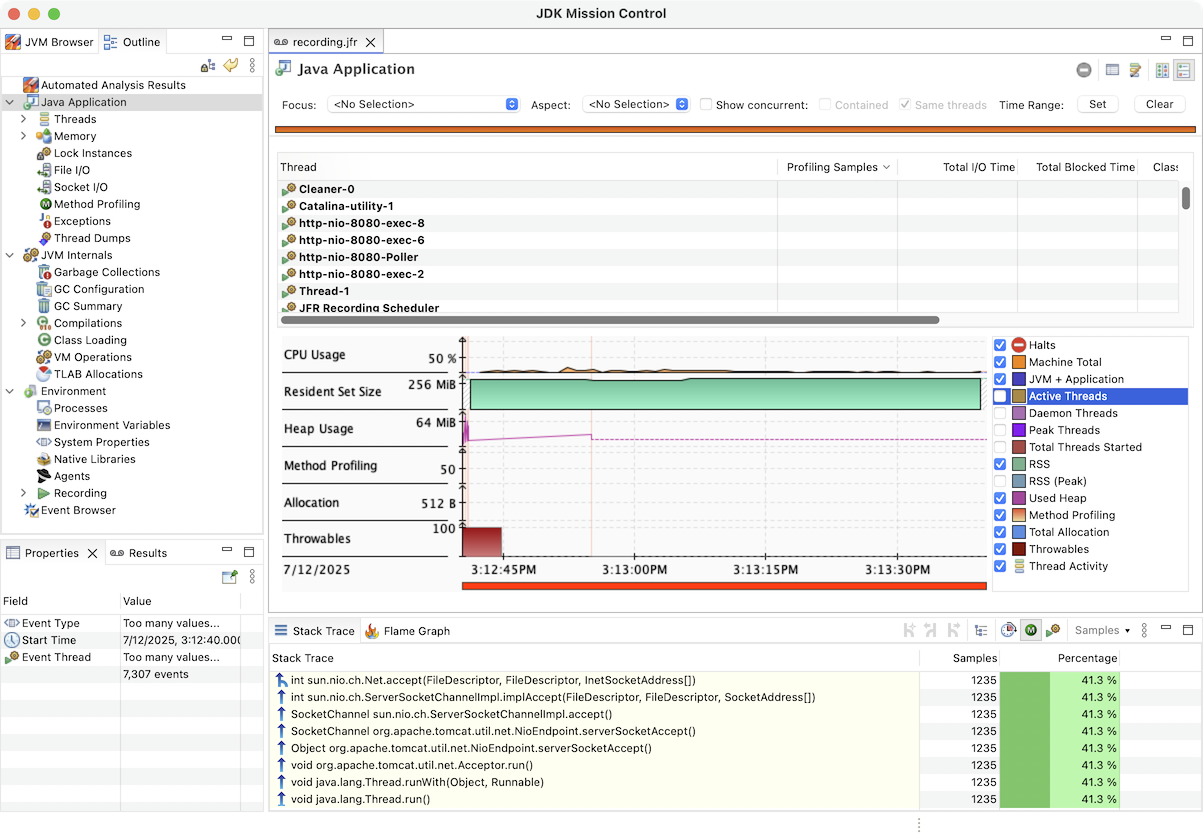The image size is (1203, 838).
Task: Click Automated Analysis Results icon
Action: tap(31, 85)
